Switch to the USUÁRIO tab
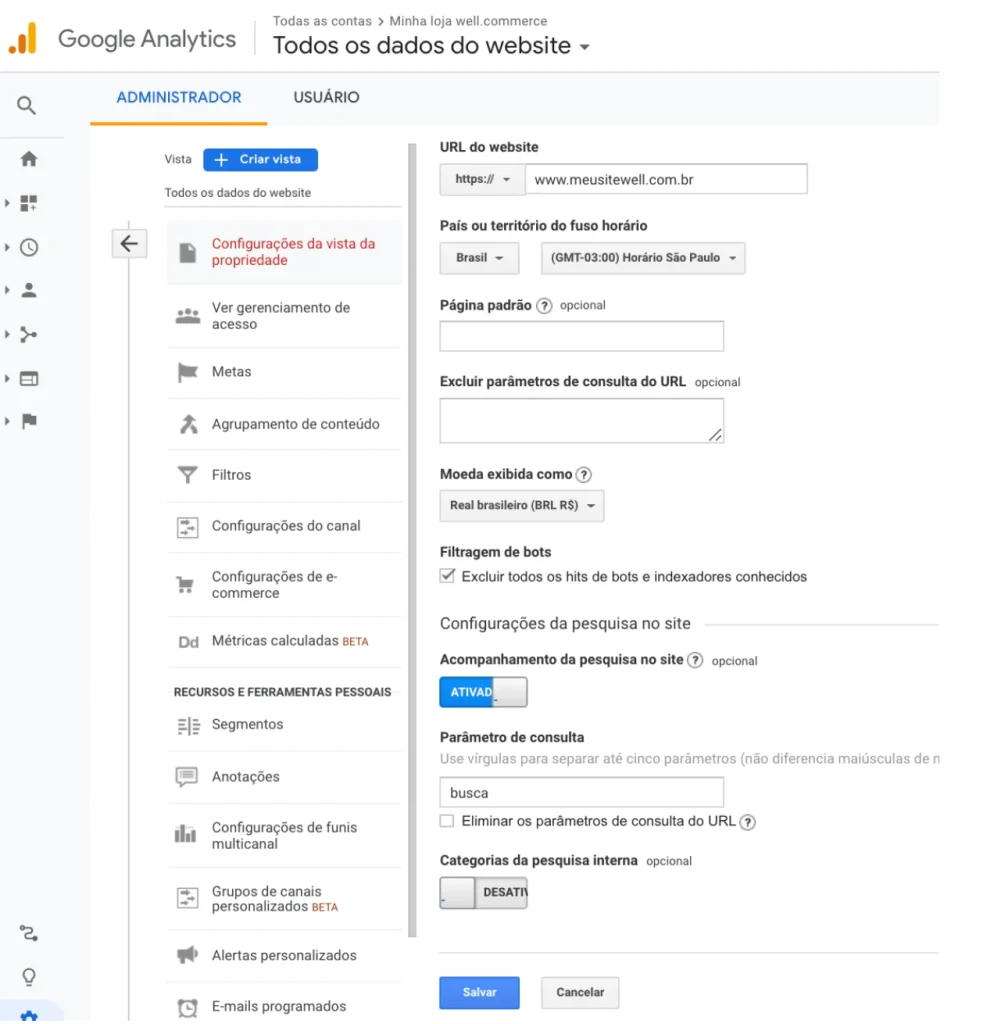Screen dimensions: 994x1024 pyautogui.click(x=326, y=98)
